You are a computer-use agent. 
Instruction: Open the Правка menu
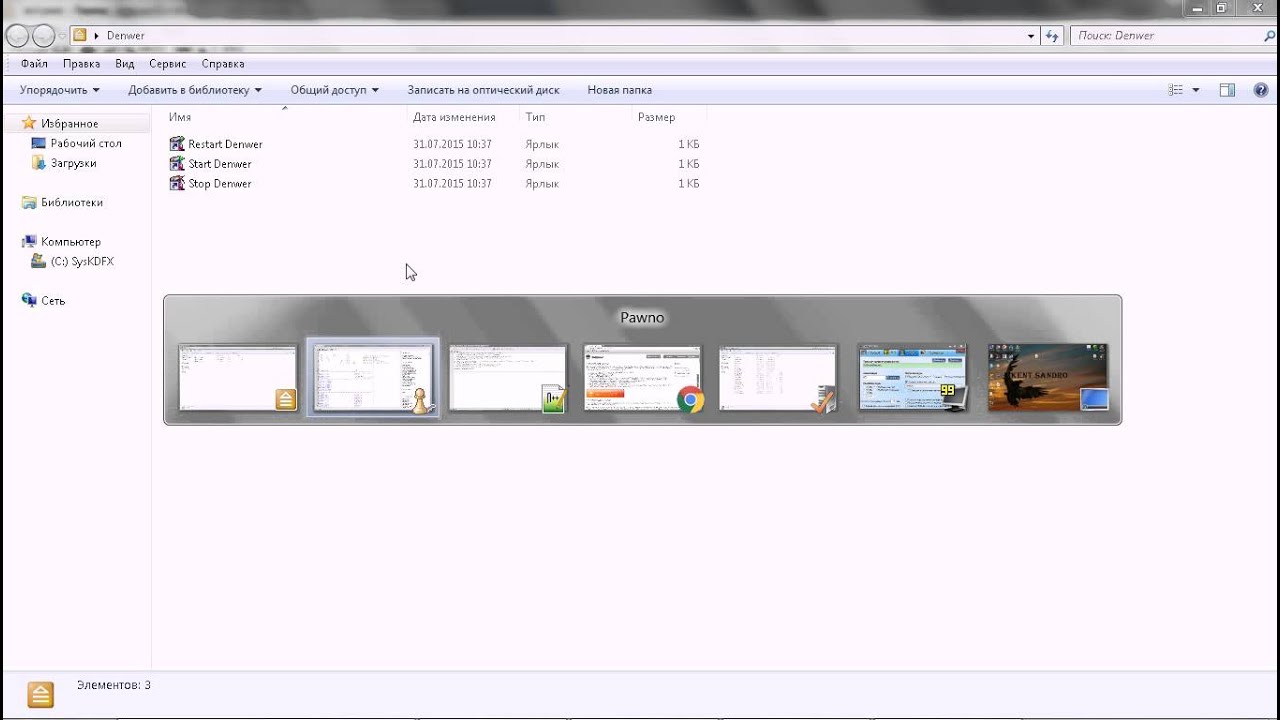pos(81,64)
